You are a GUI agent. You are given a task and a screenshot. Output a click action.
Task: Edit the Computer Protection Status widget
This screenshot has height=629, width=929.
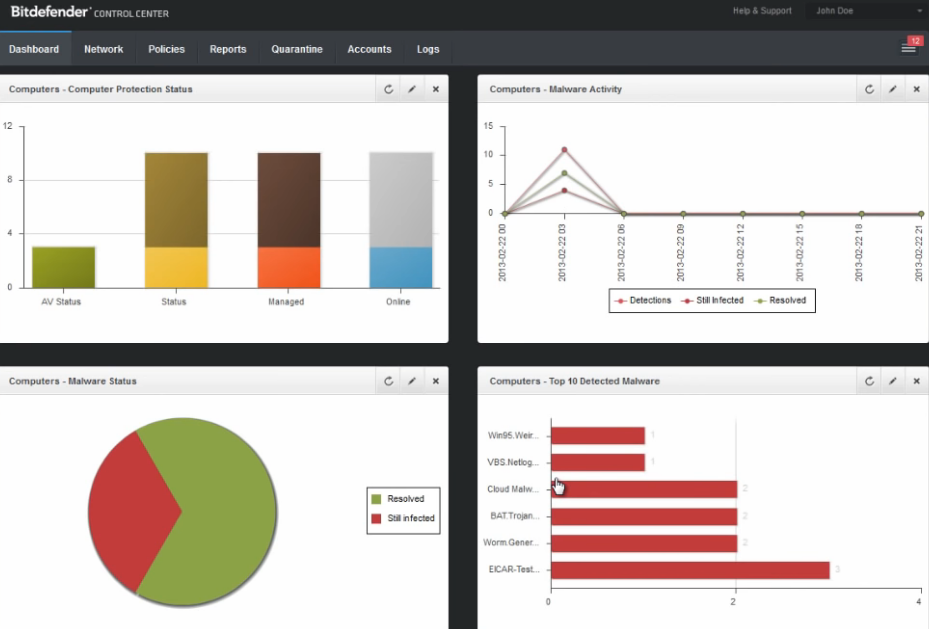pos(412,89)
